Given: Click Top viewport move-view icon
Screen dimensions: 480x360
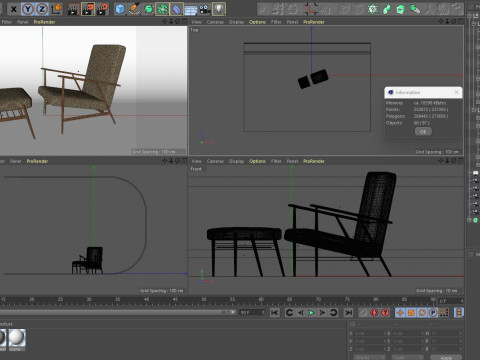Looking at the screenshot, I should coord(441,22).
